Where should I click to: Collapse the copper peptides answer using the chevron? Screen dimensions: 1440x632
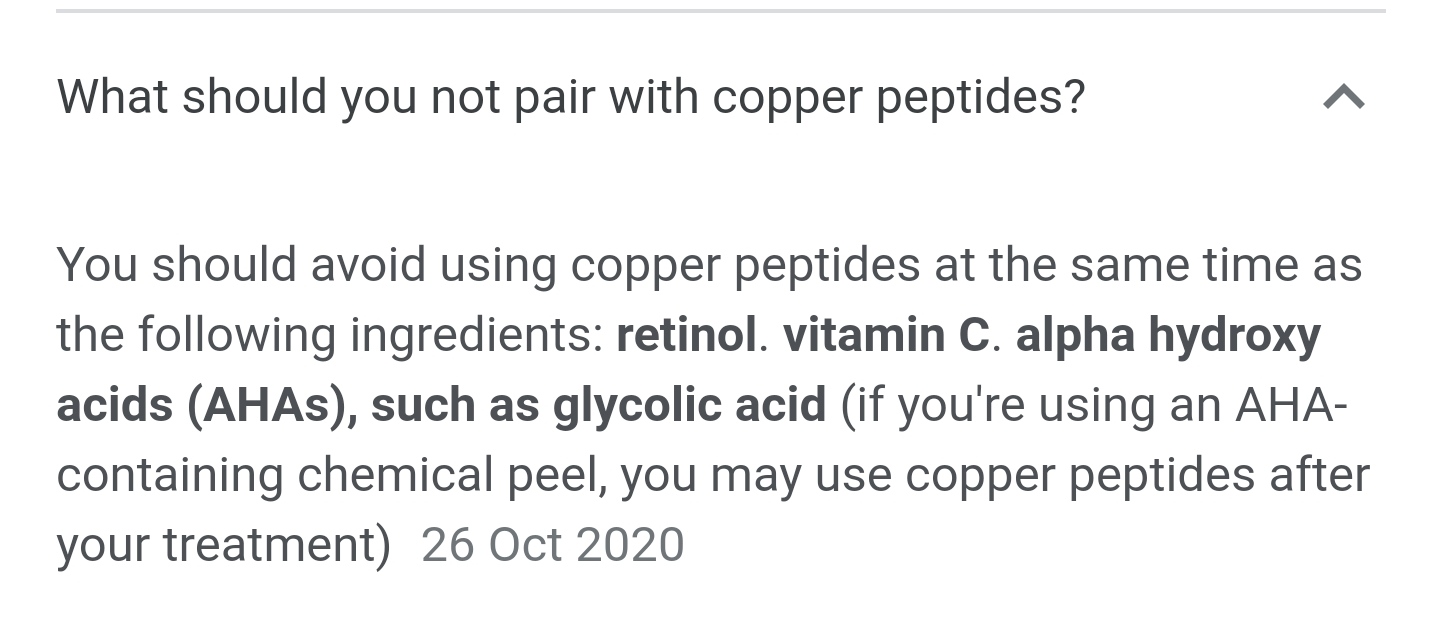pyautogui.click(x=1343, y=97)
